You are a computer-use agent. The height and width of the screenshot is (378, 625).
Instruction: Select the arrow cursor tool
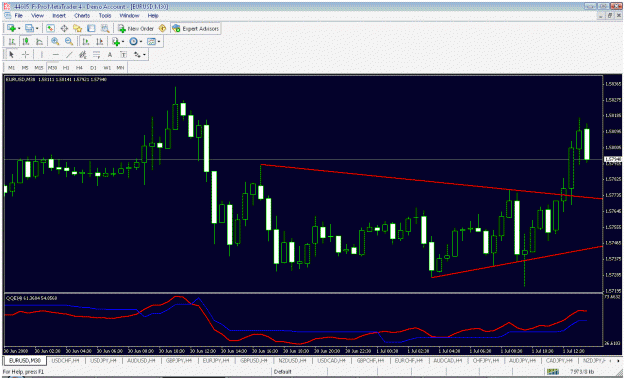point(12,54)
